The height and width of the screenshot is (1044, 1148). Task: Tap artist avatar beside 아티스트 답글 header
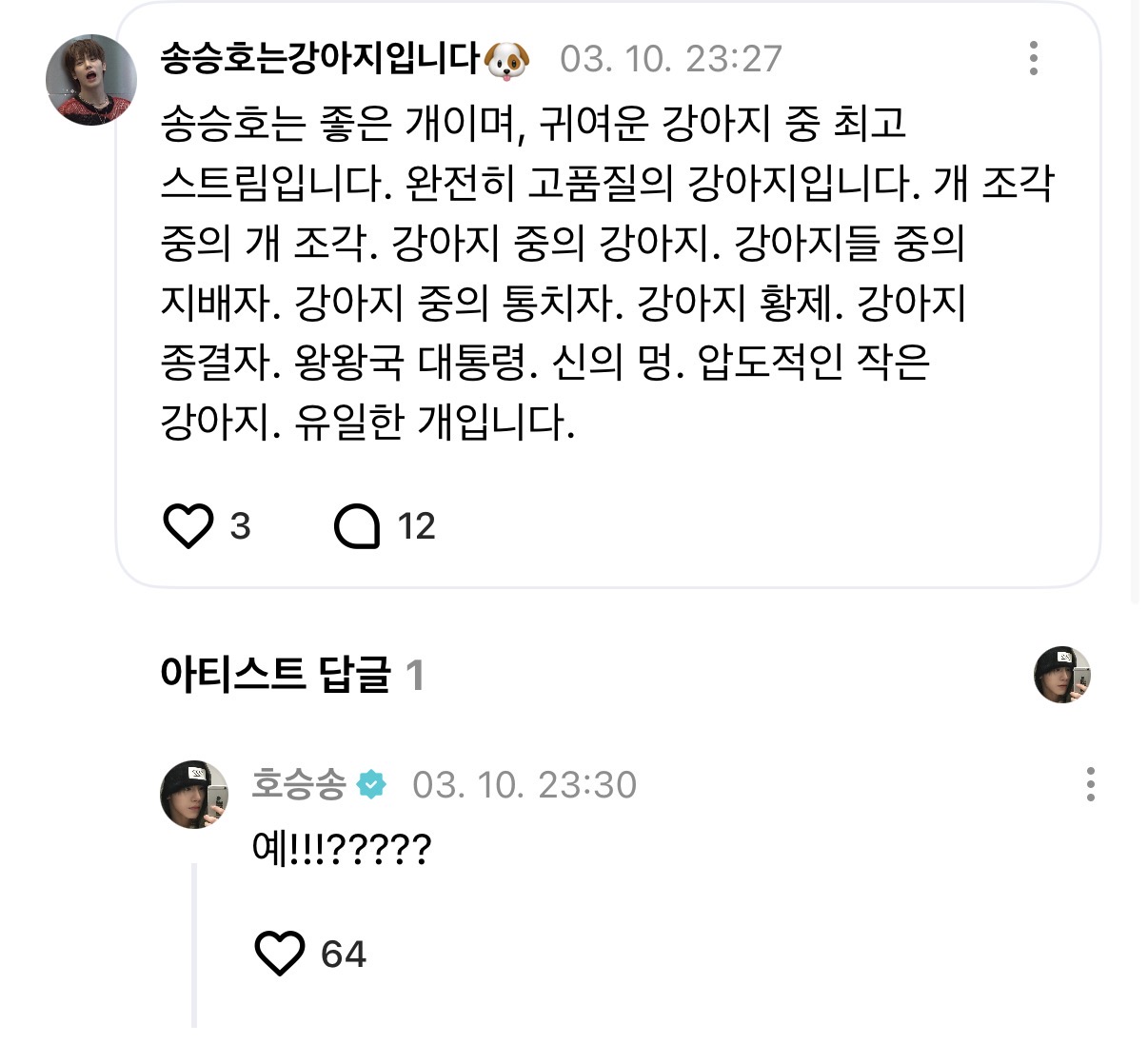1062,675
